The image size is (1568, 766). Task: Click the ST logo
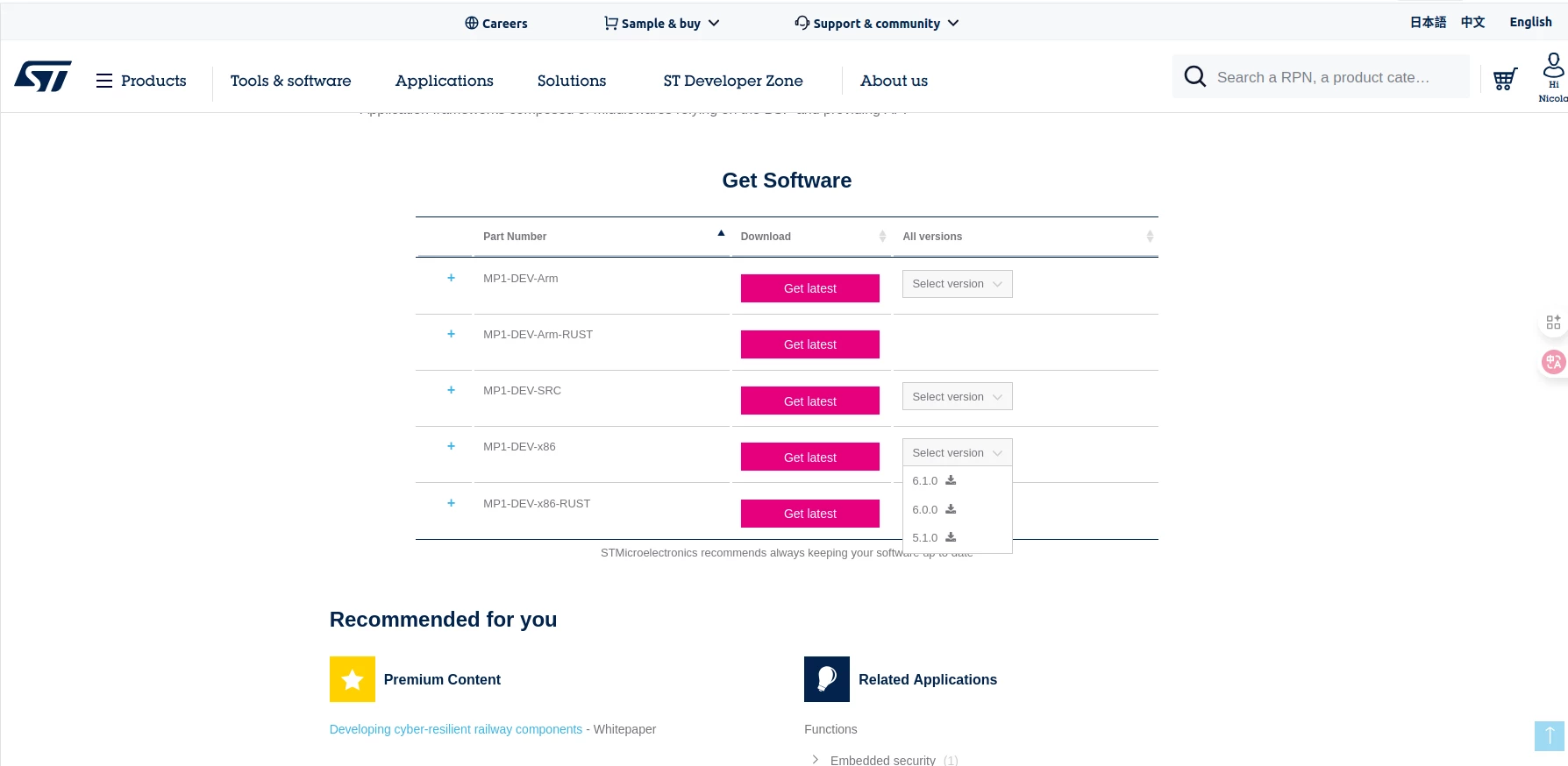click(43, 77)
